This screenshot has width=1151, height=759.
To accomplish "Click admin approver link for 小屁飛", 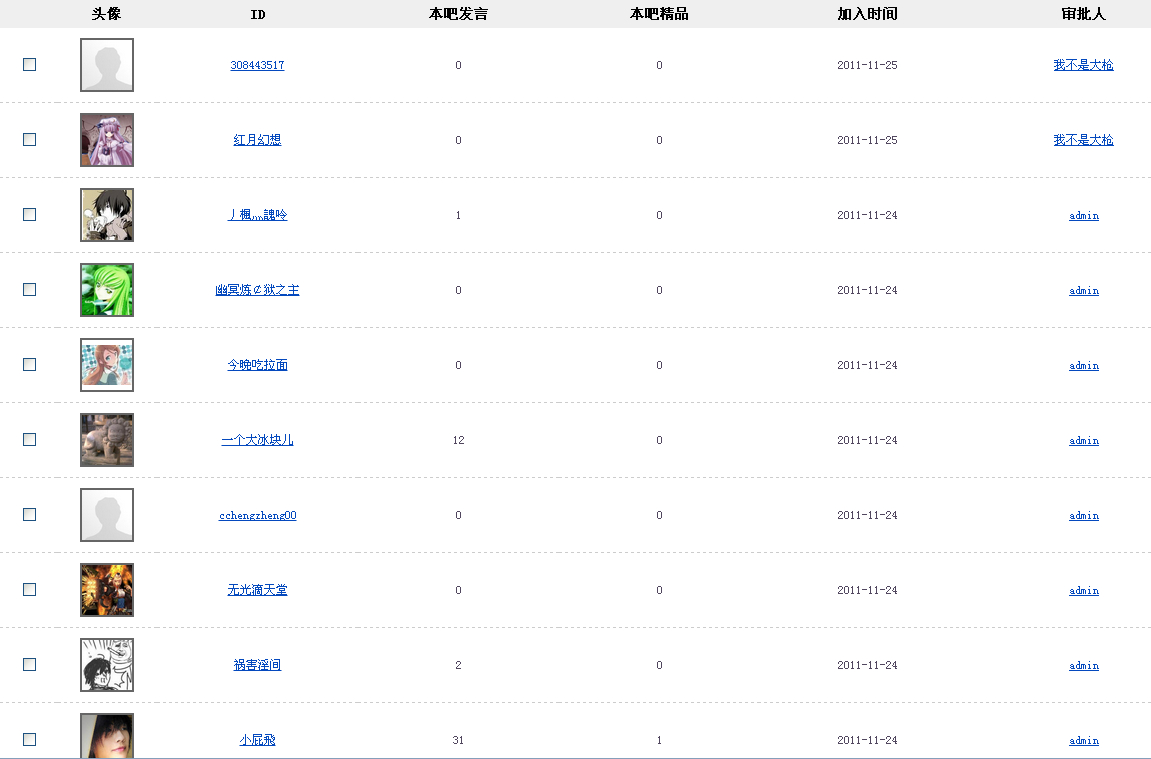I will click(x=1083, y=740).
